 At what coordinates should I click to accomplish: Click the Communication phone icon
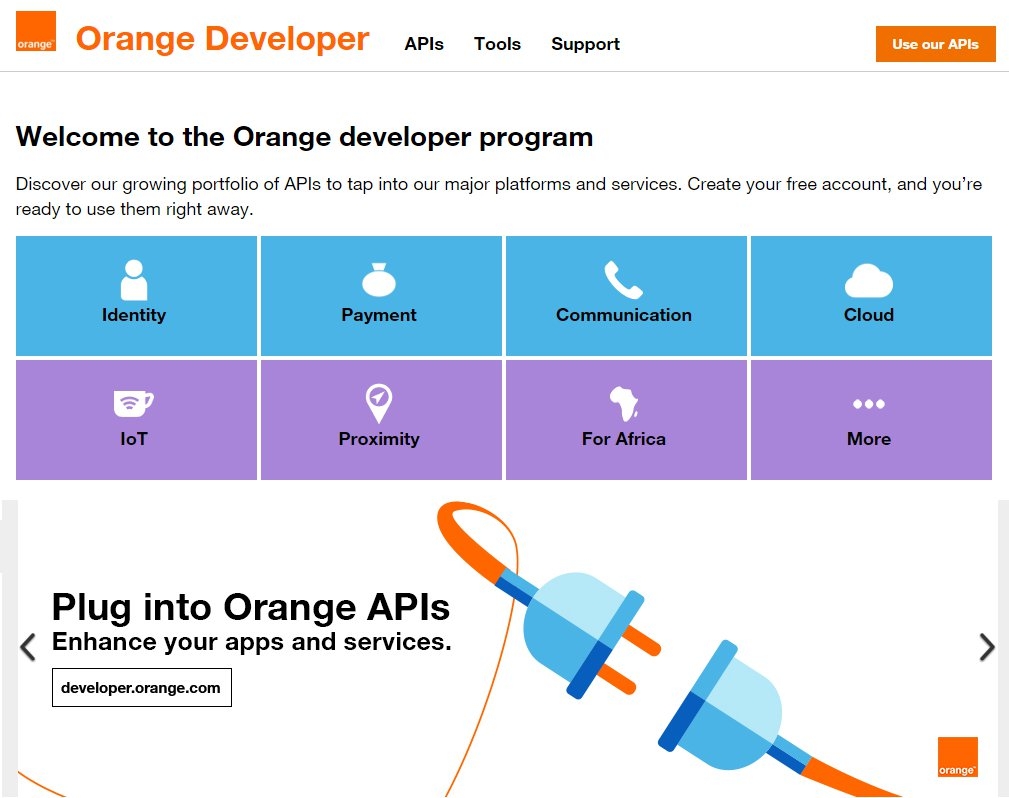624,280
